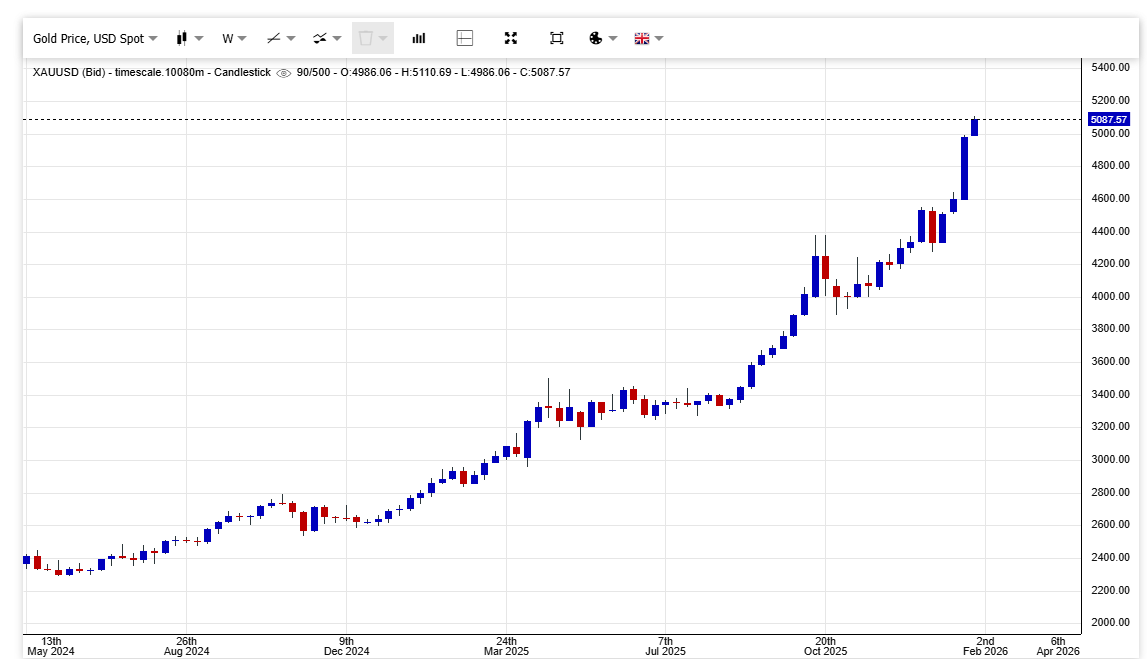Screen dimensions: 1147x659
Task: Click the 2000.00 price axis label
Action: tap(1110, 622)
